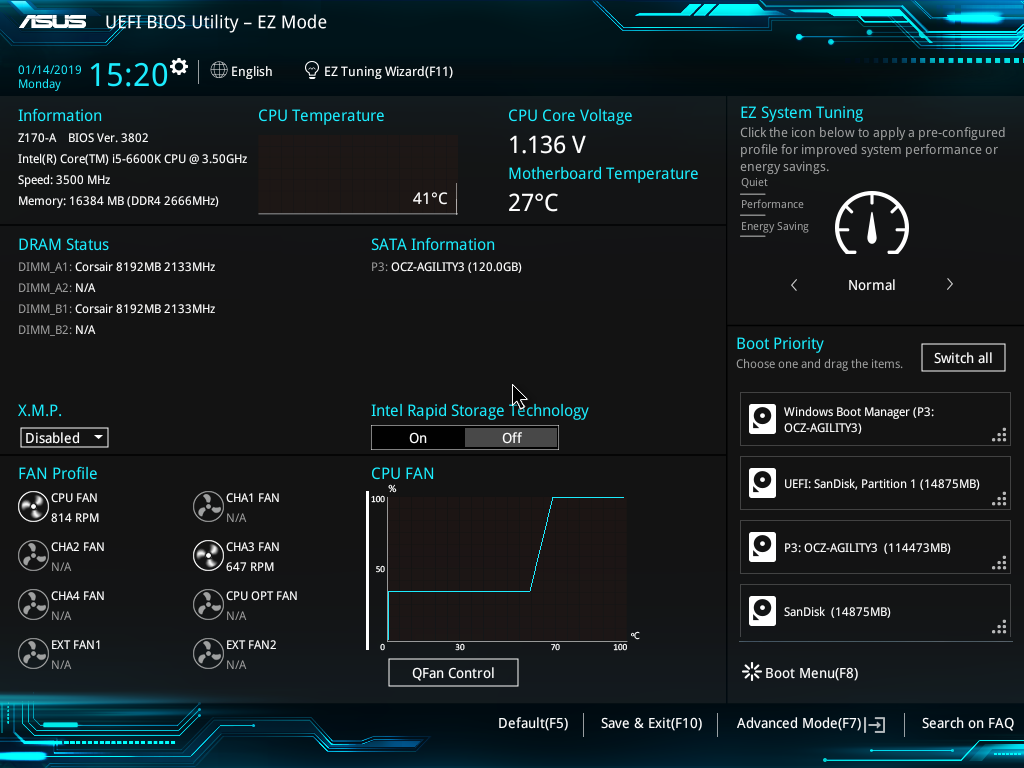Click the CHA3 FAN icon

[x=208, y=556]
